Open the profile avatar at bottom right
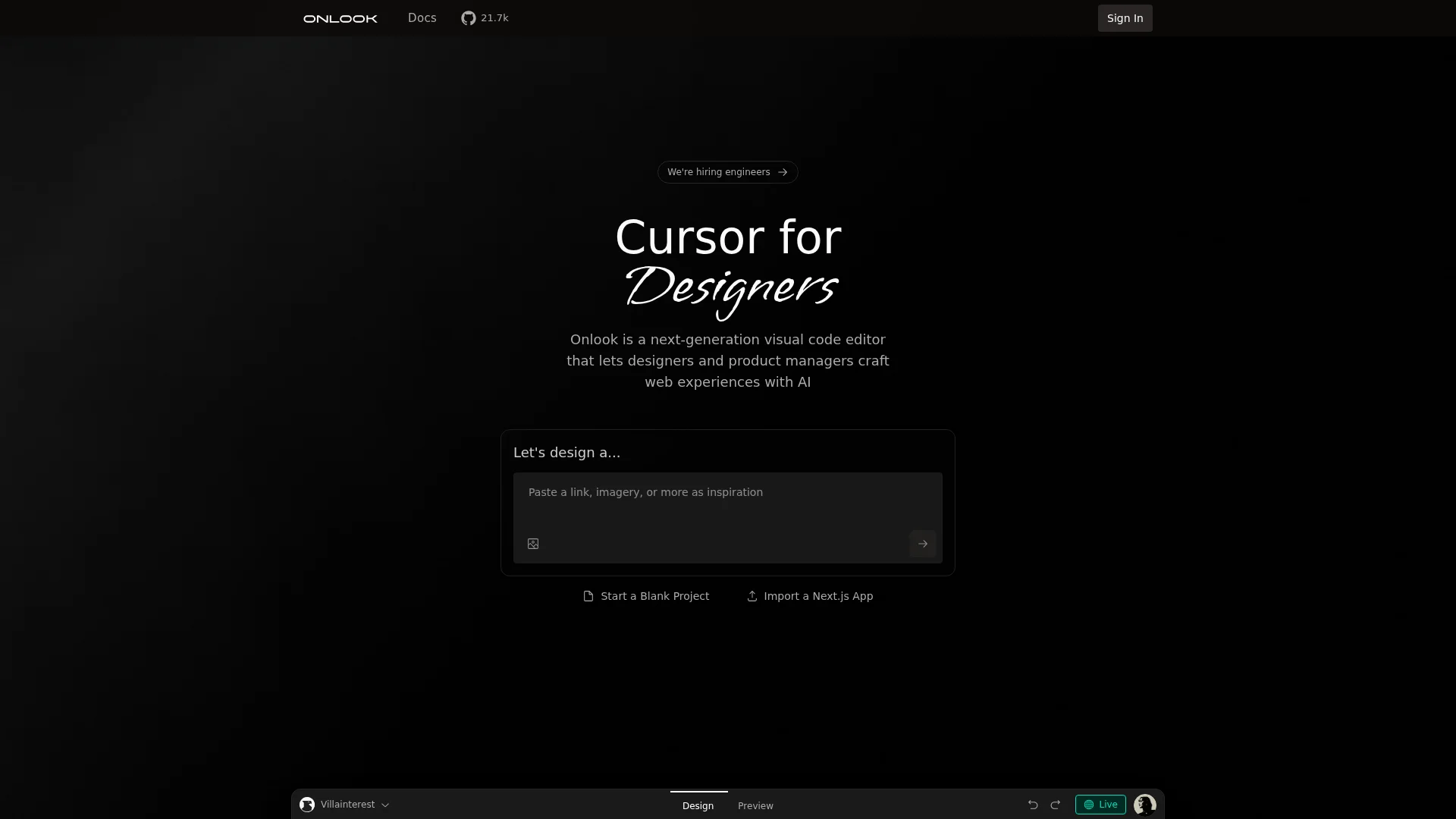The height and width of the screenshot is (819, 1456). [x=1144, y=805]
